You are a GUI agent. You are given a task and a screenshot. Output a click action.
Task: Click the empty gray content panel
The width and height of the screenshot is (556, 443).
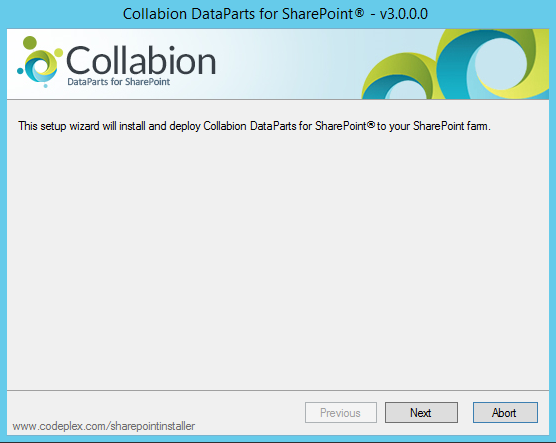278,259
